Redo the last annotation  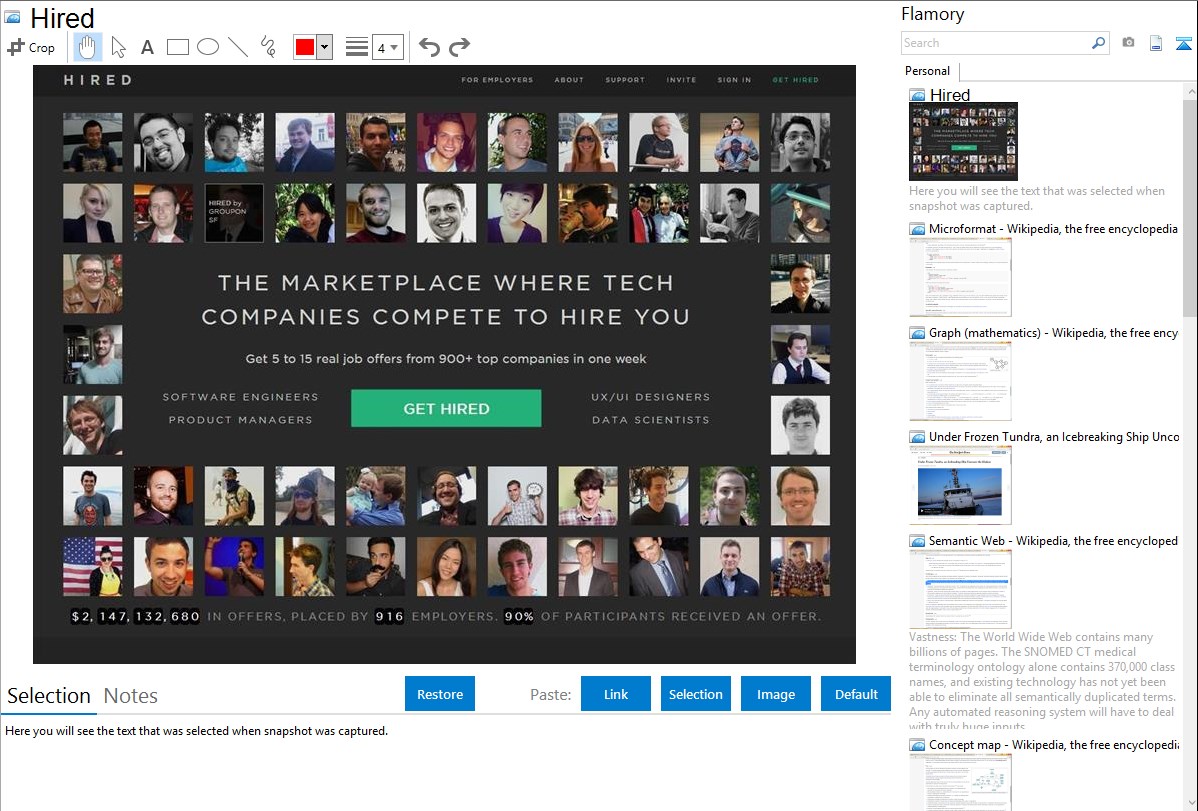click(459, 47)
